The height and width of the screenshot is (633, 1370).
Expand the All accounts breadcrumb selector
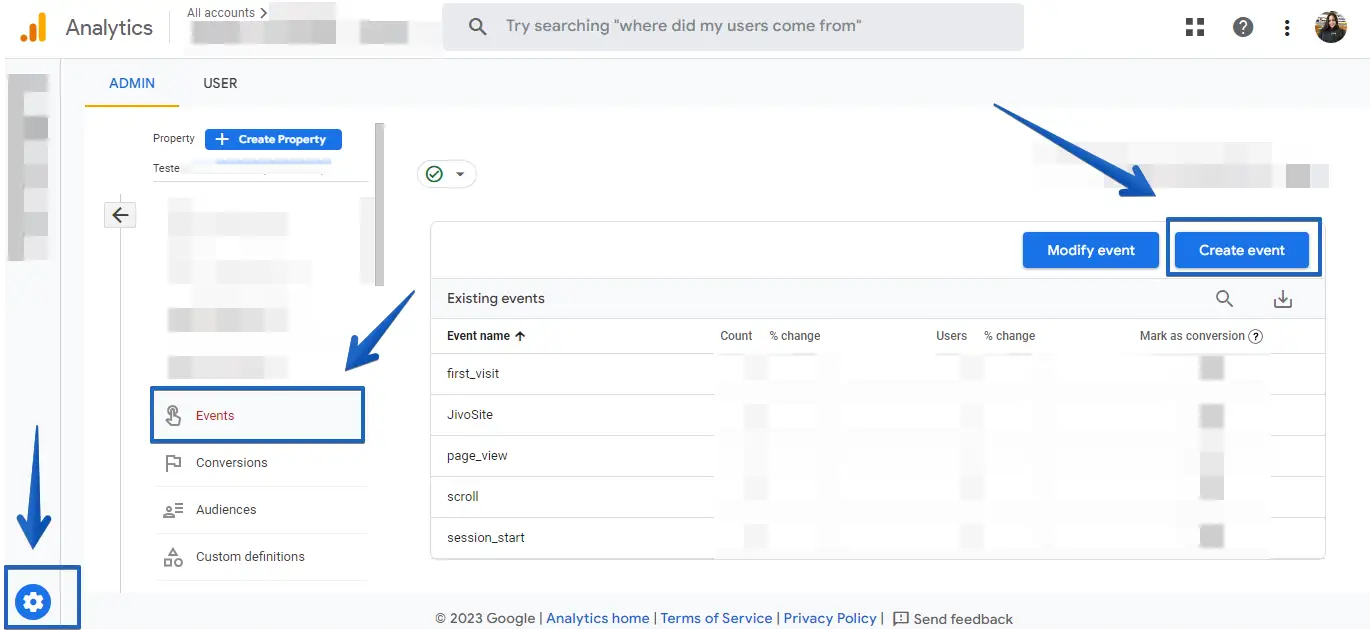click(x=227, y=13)
